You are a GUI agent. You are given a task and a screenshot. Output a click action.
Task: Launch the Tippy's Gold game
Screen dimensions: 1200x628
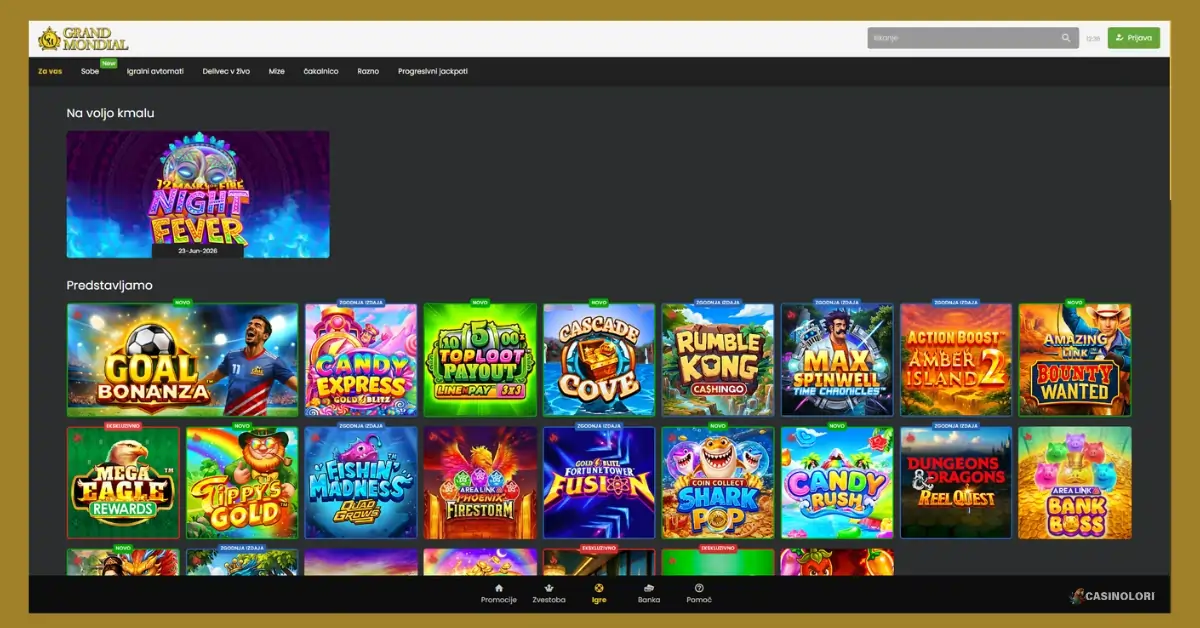tap(242, 483)
